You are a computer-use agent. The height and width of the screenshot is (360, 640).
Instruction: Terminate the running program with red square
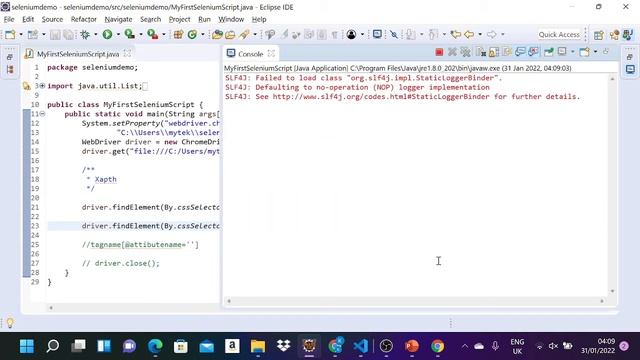tap(439, 52)
